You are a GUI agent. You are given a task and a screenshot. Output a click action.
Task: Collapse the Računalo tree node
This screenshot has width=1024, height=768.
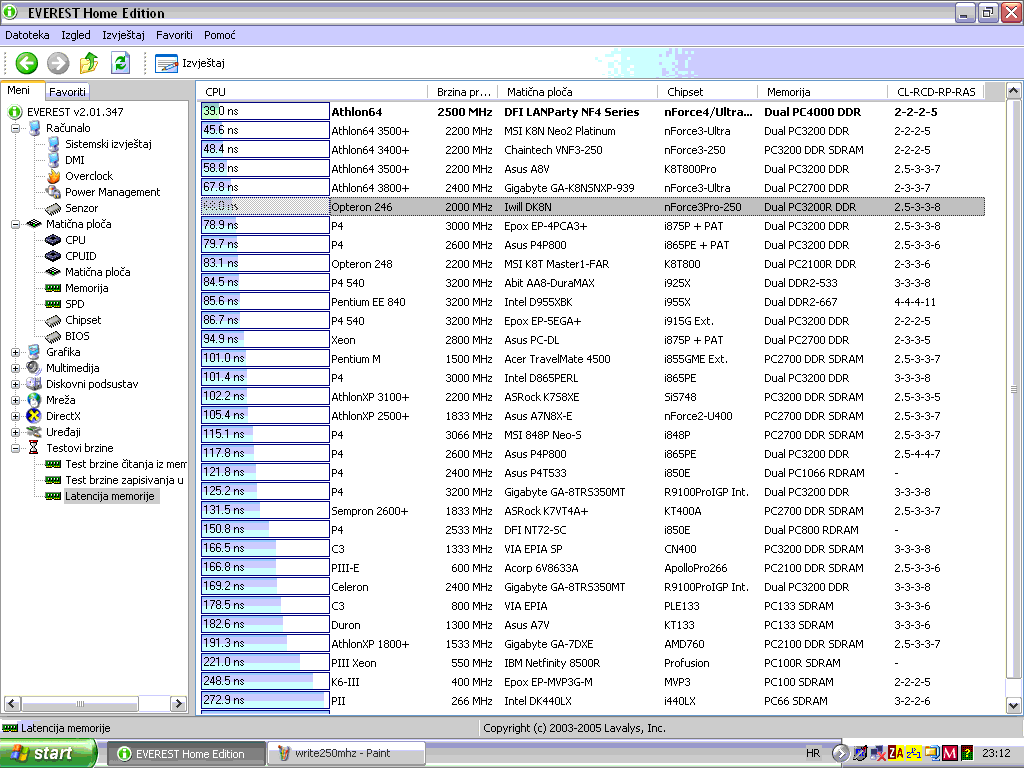(x=16, y=128)
